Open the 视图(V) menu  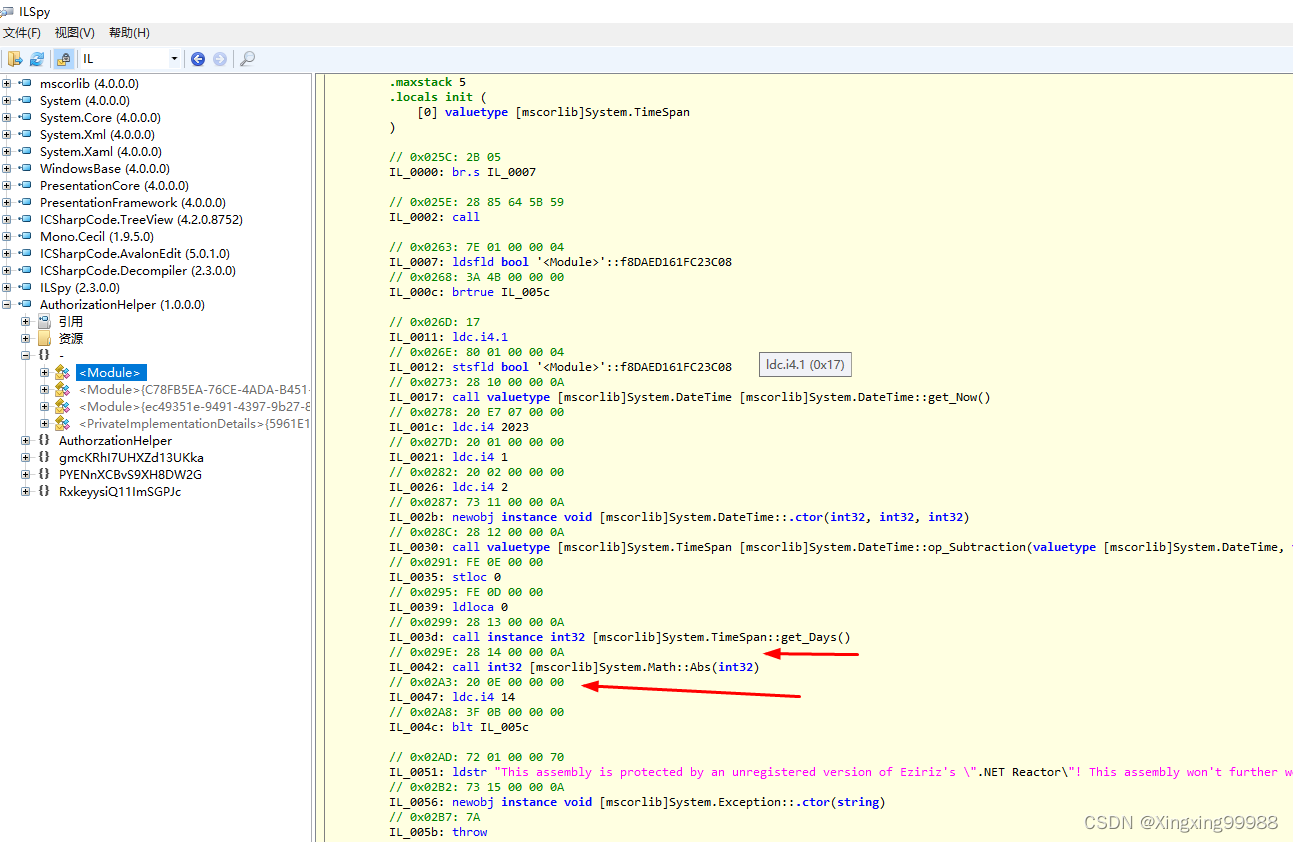(74, 32)
